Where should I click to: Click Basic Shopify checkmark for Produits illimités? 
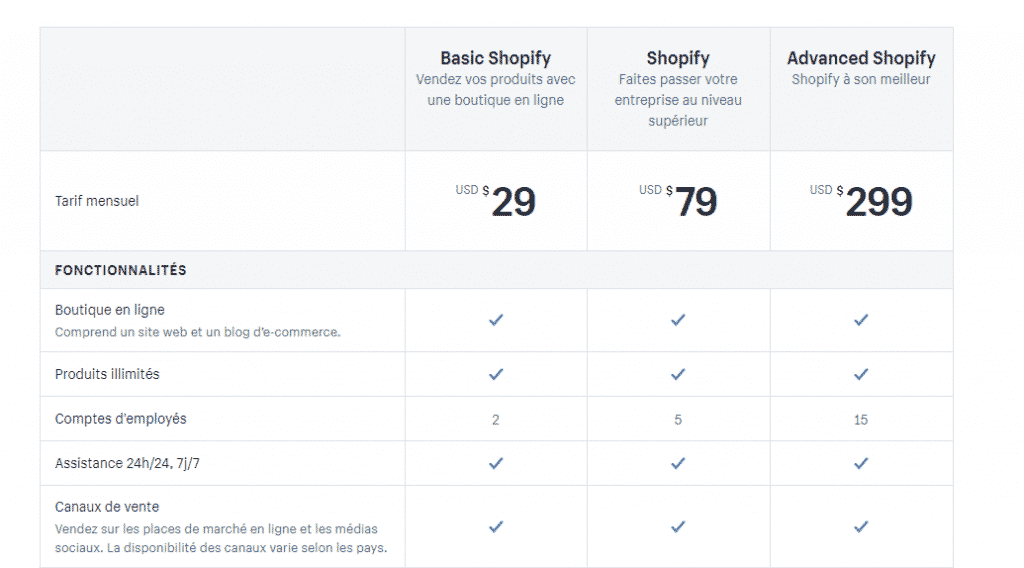(496, 374)
